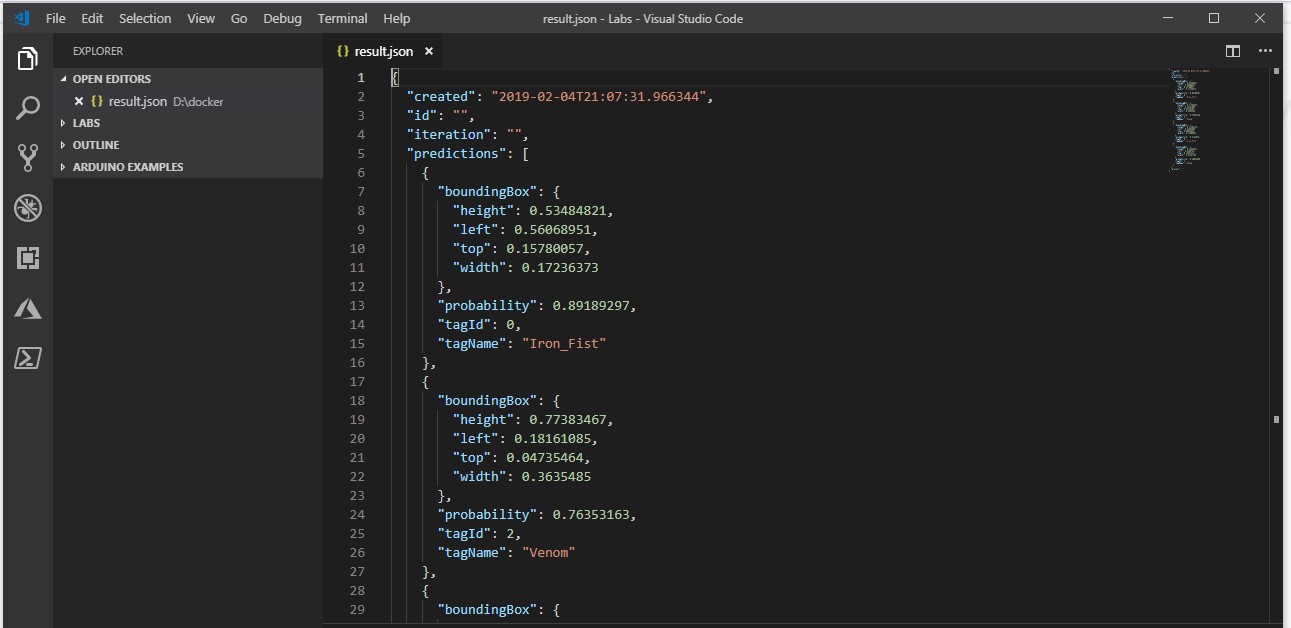The image size is (1291, 628).
Task: Click the VS Code logo in title bar
Action: point(22,17)
